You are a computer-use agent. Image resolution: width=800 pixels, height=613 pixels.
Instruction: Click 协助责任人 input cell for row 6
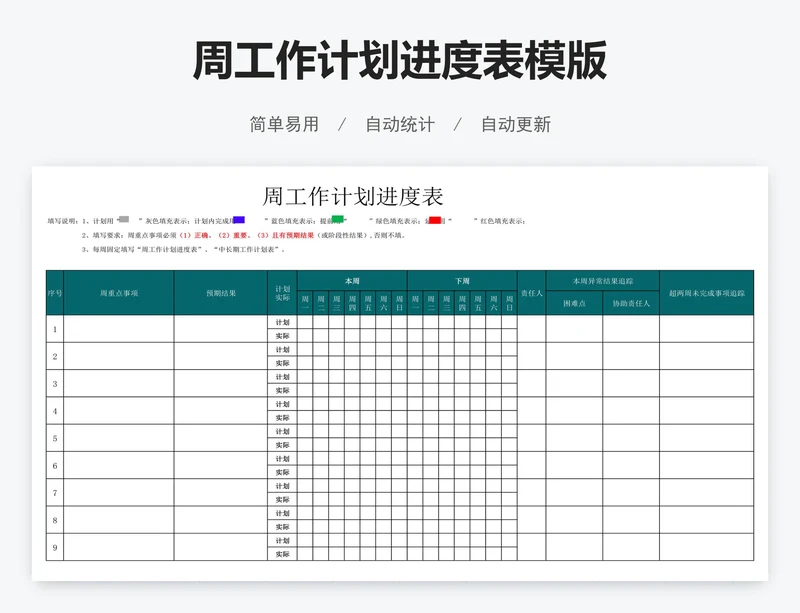click(631, 465)
